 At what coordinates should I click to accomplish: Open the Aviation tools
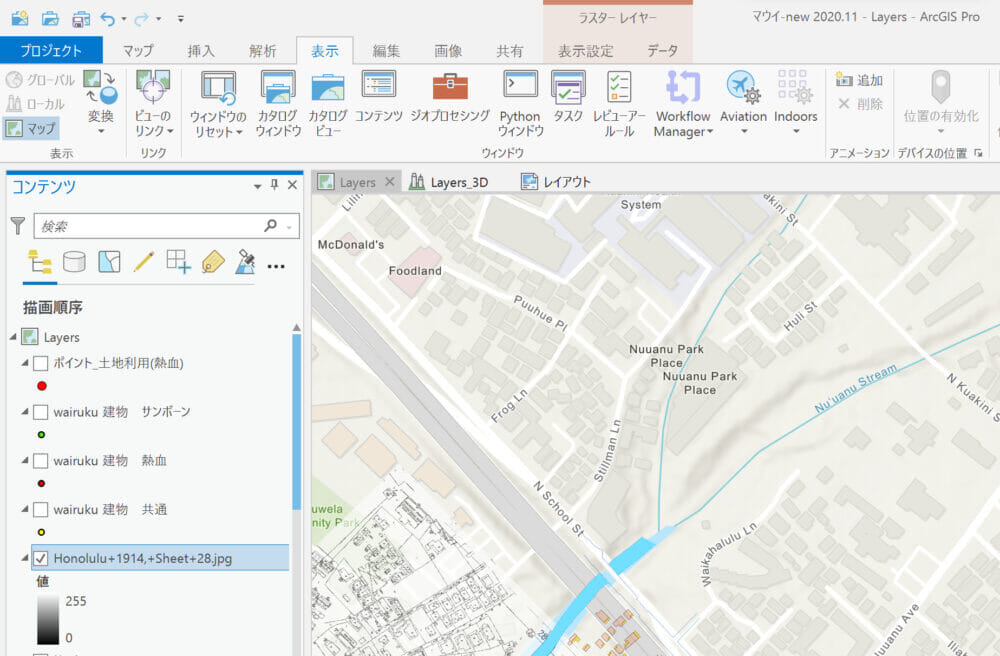click(743, 102)
